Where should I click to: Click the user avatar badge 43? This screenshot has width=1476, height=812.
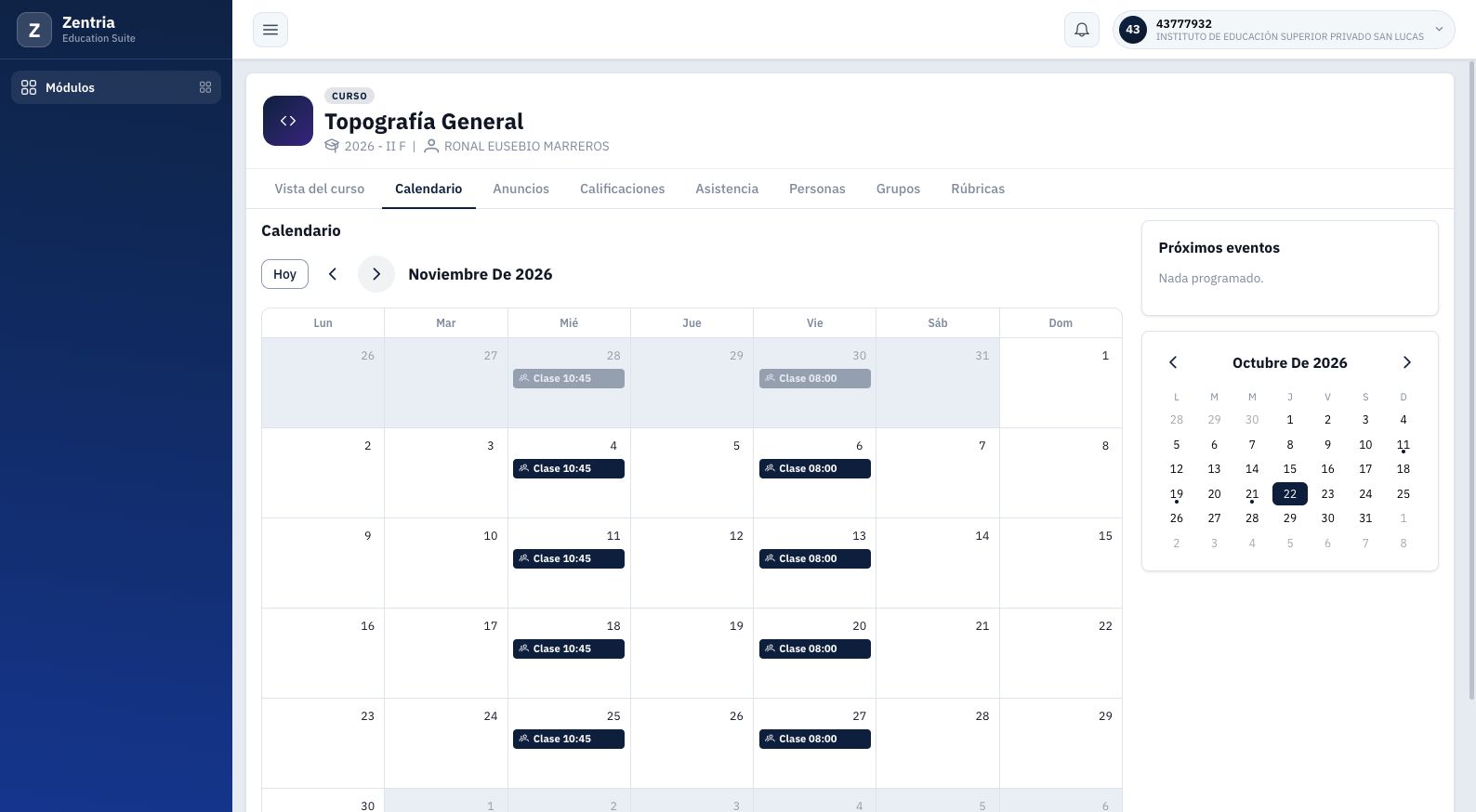(1132, 30)
